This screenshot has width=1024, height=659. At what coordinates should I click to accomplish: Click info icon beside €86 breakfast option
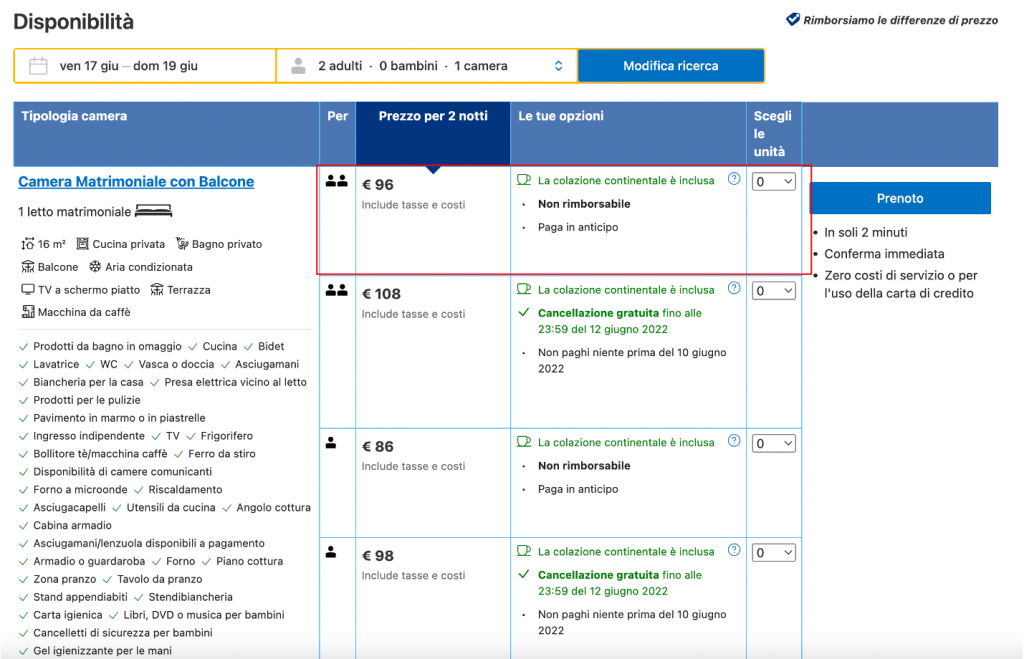(x=734, y=441)
